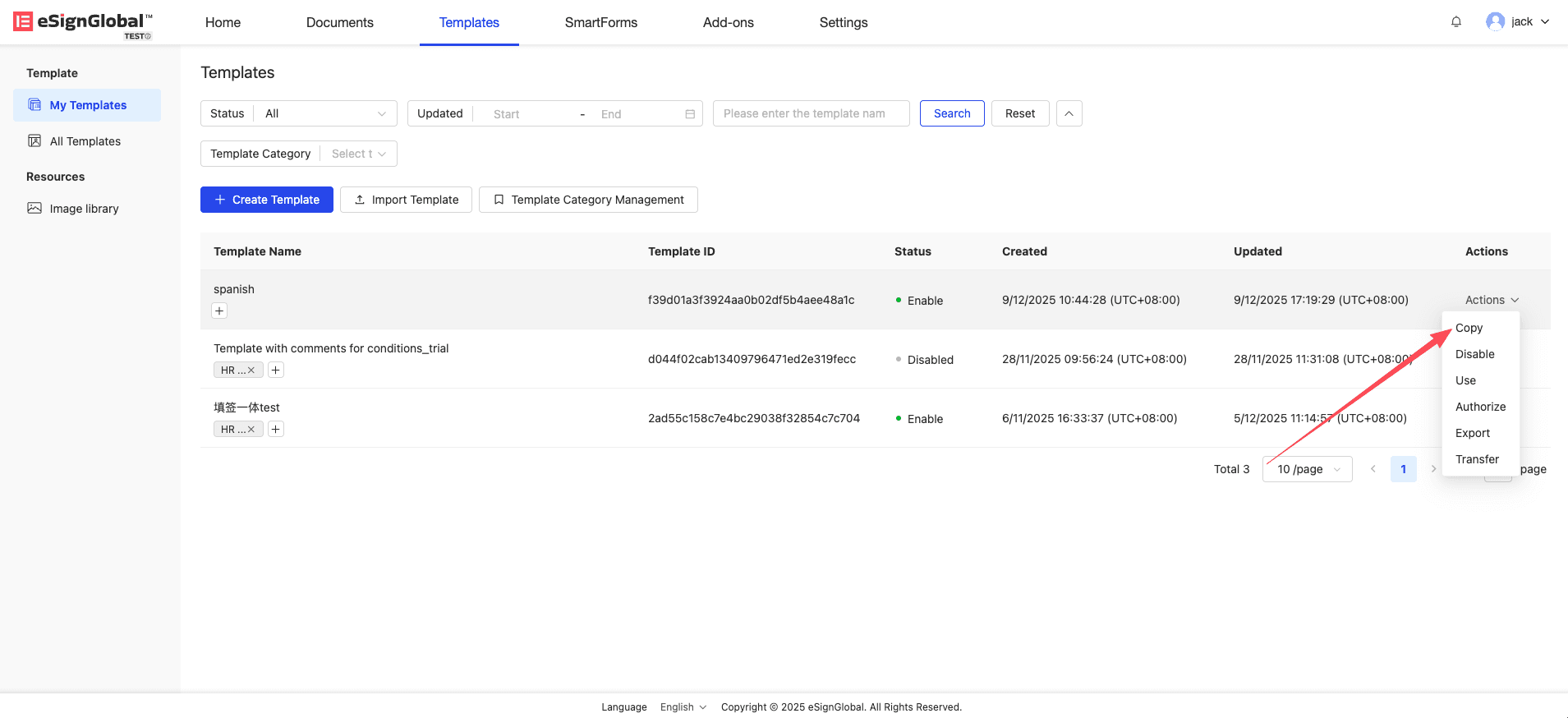Click the eSignGlobal logo
The height and width of the screenshot is (718, 1568).
point(82,23)
